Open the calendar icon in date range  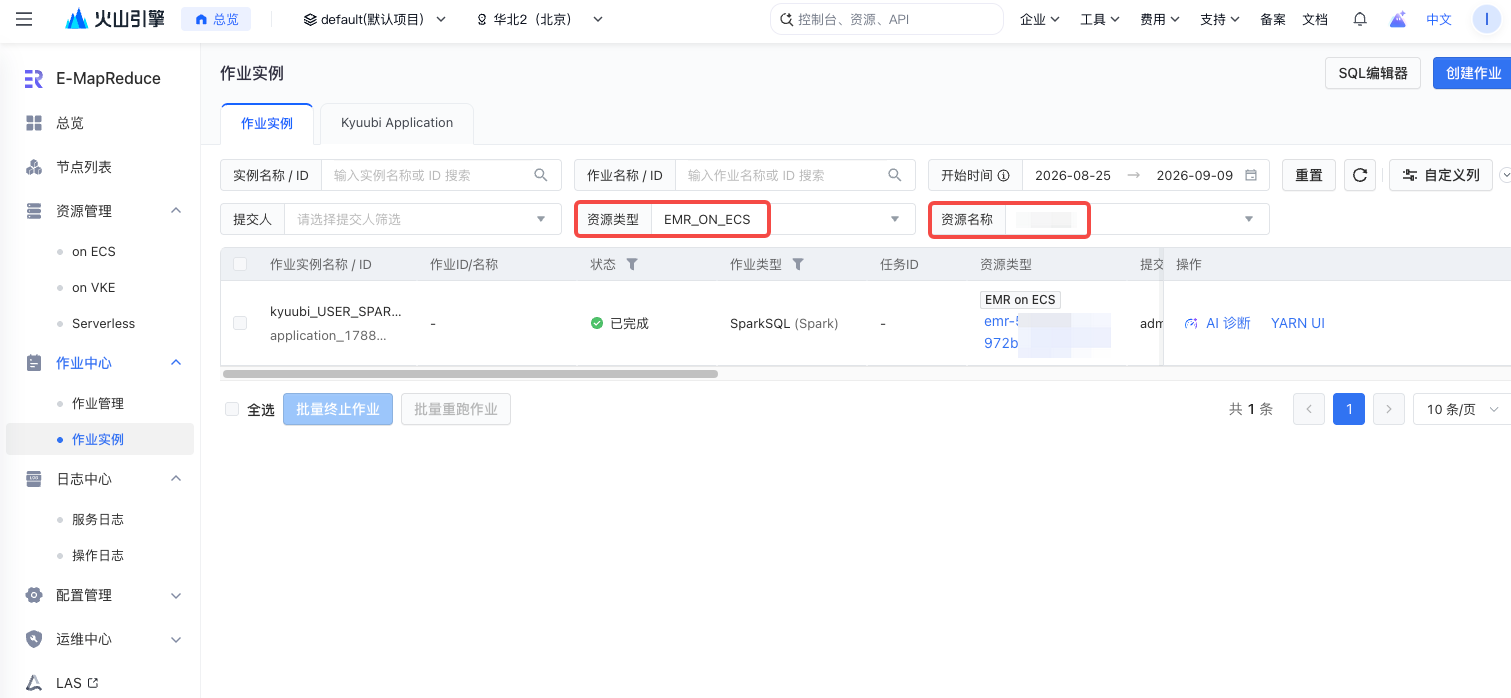pos(1251,175)
